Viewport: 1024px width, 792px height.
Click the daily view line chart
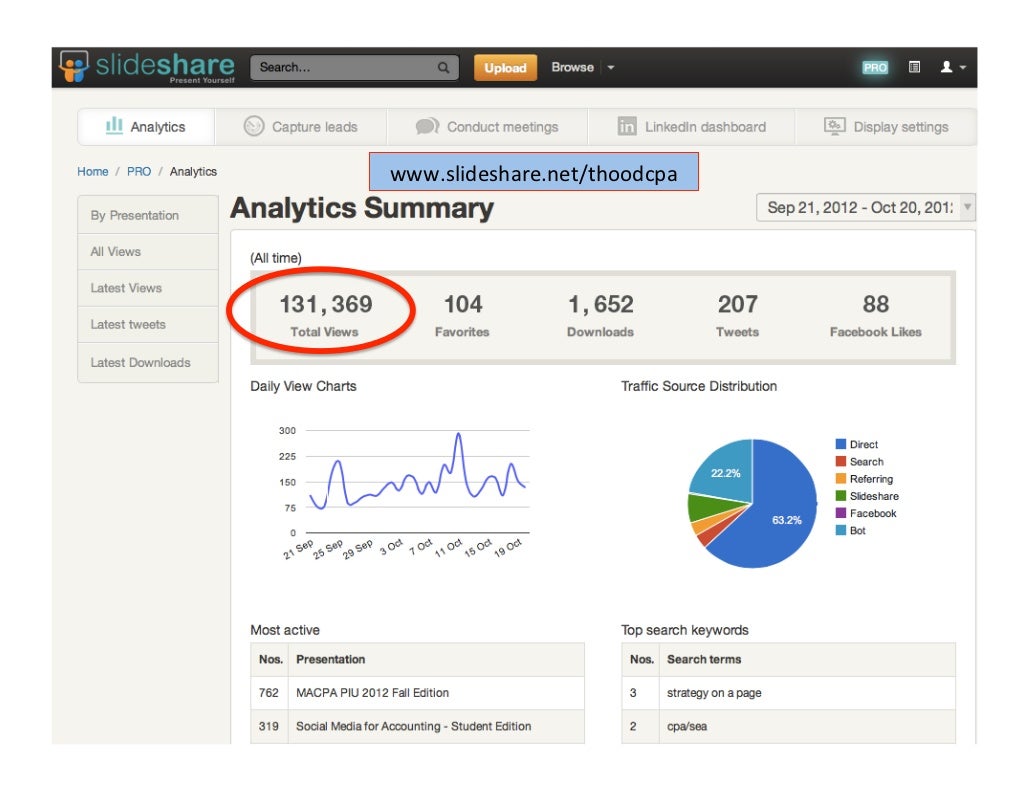[x=417, y=483]
